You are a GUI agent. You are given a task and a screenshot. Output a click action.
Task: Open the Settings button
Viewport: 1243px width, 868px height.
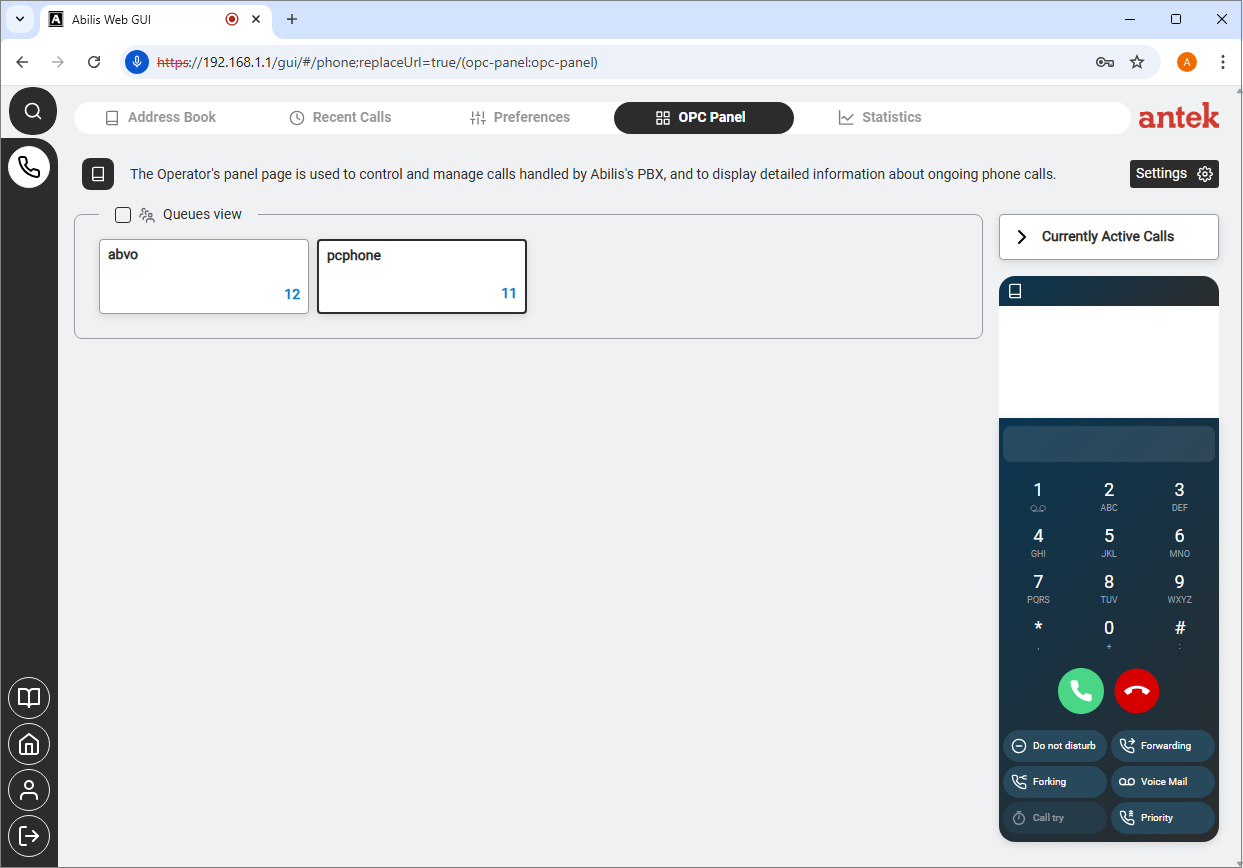pyautogui.click(x=1174, y=174)
